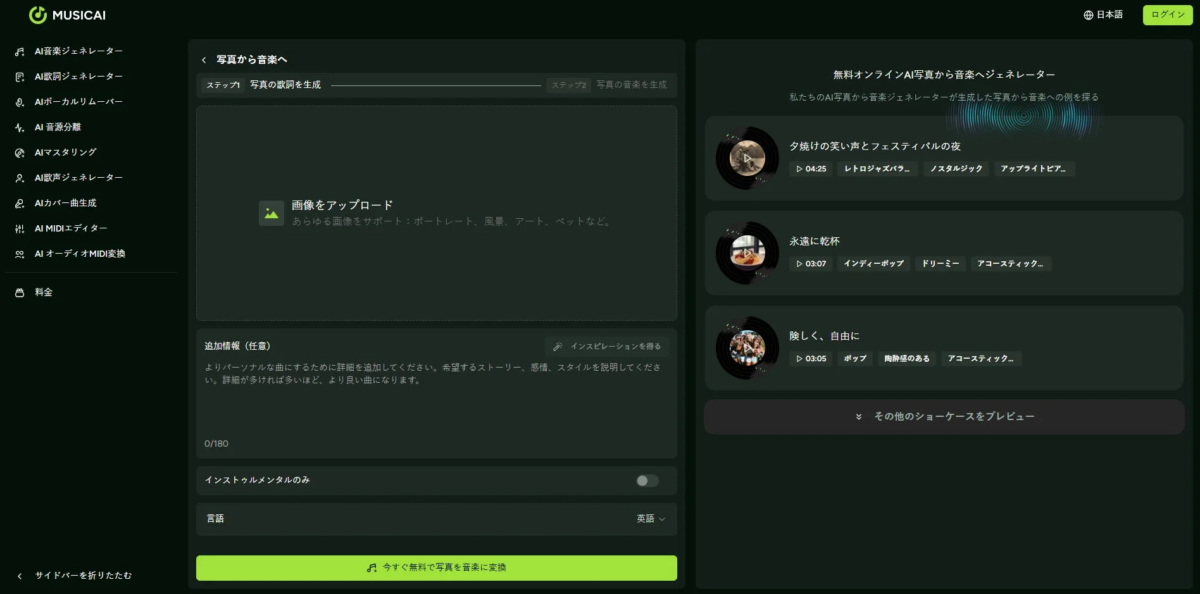Select the AI音楽ジェネレーター sidebar icon
Viewport: 1200px width, 594px height.
click(17, 50)
